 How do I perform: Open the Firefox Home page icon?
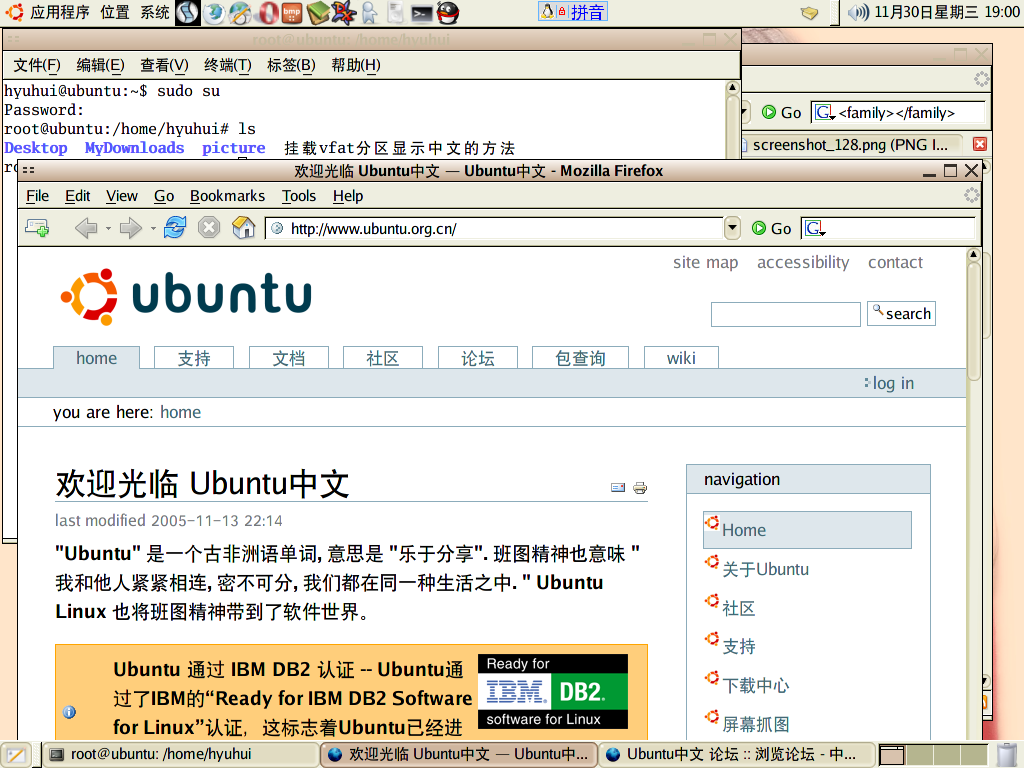pos(244,227)
